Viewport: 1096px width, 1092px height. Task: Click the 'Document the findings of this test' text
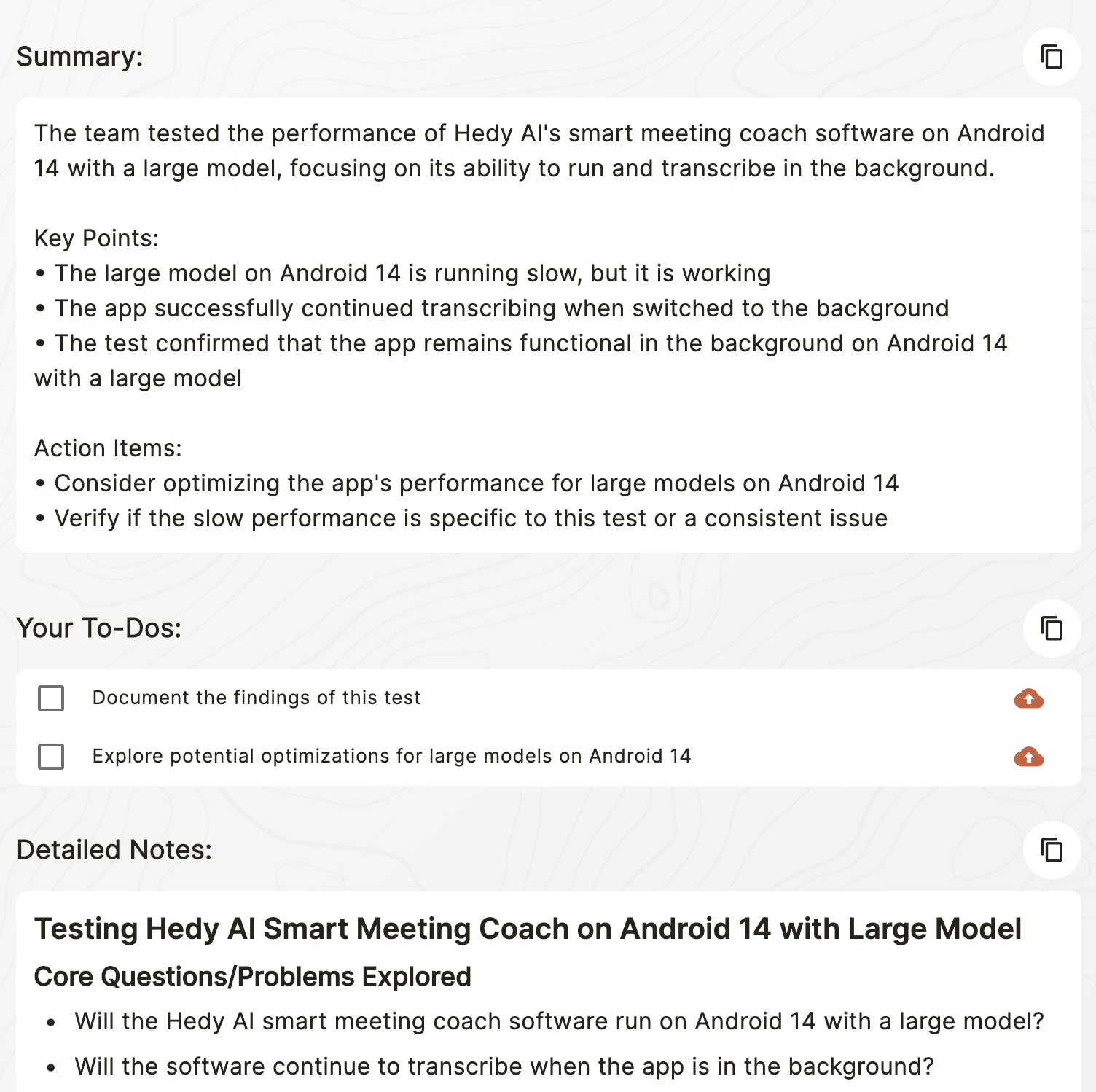tap(257, 698)
